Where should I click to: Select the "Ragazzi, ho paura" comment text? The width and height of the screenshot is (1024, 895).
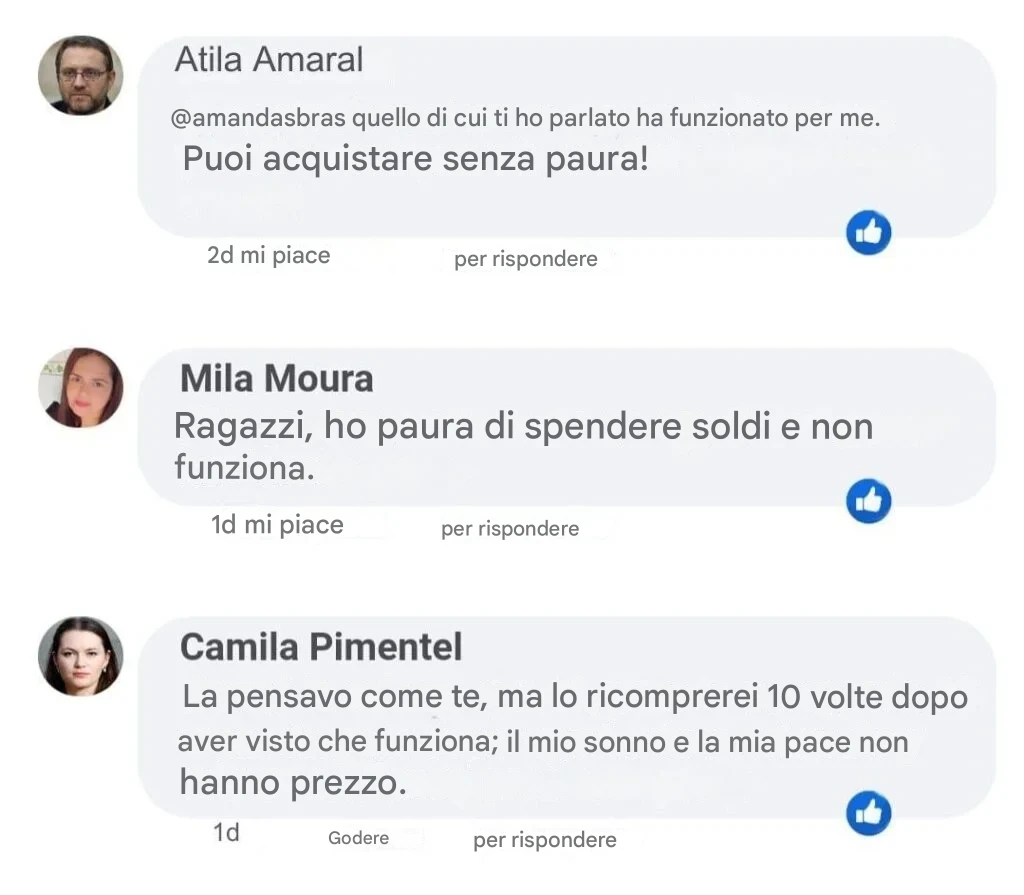tap(522, 445)
